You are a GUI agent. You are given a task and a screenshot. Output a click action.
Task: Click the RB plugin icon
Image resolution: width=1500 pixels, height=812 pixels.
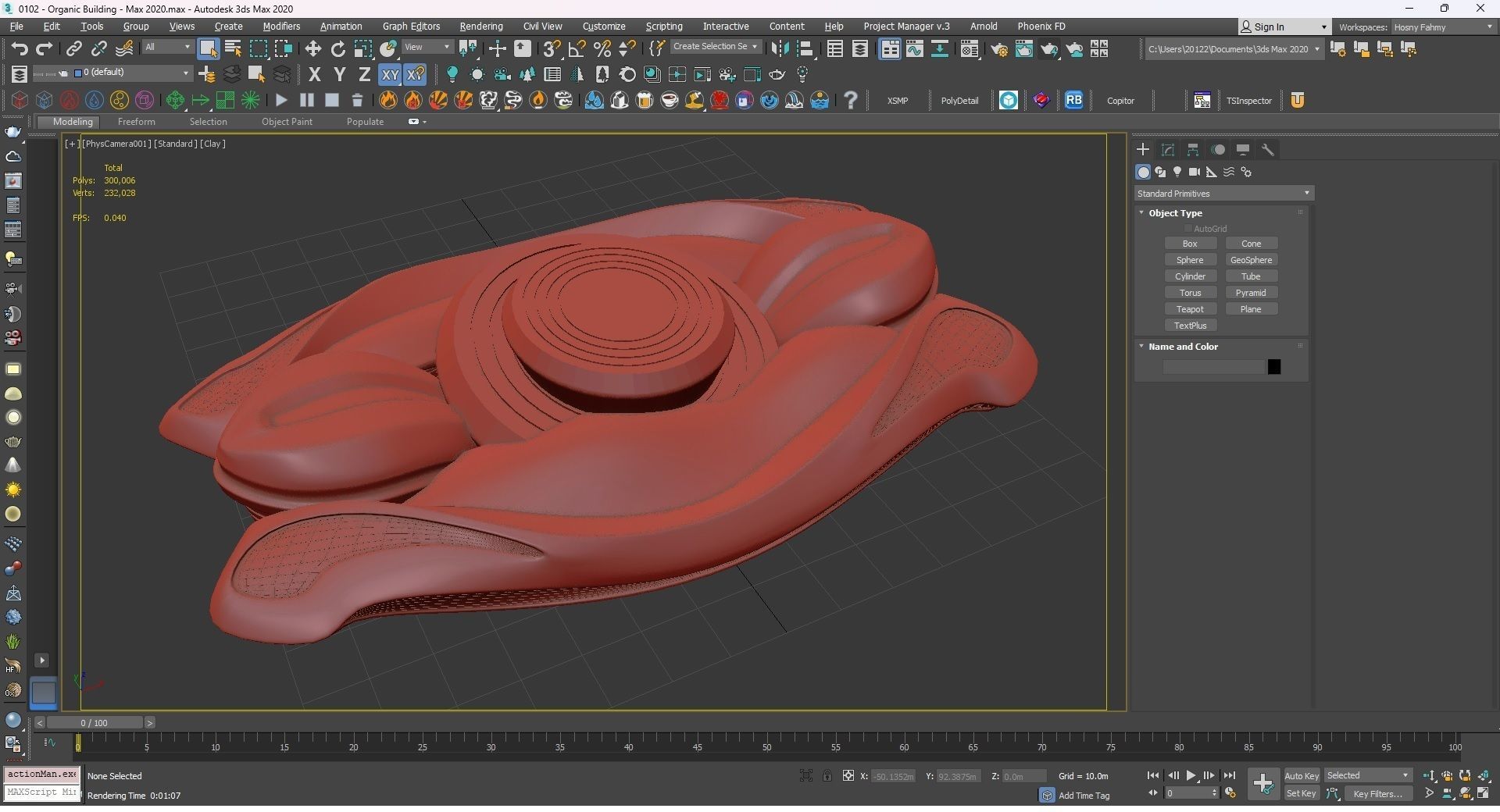(x=1073, y=100)
